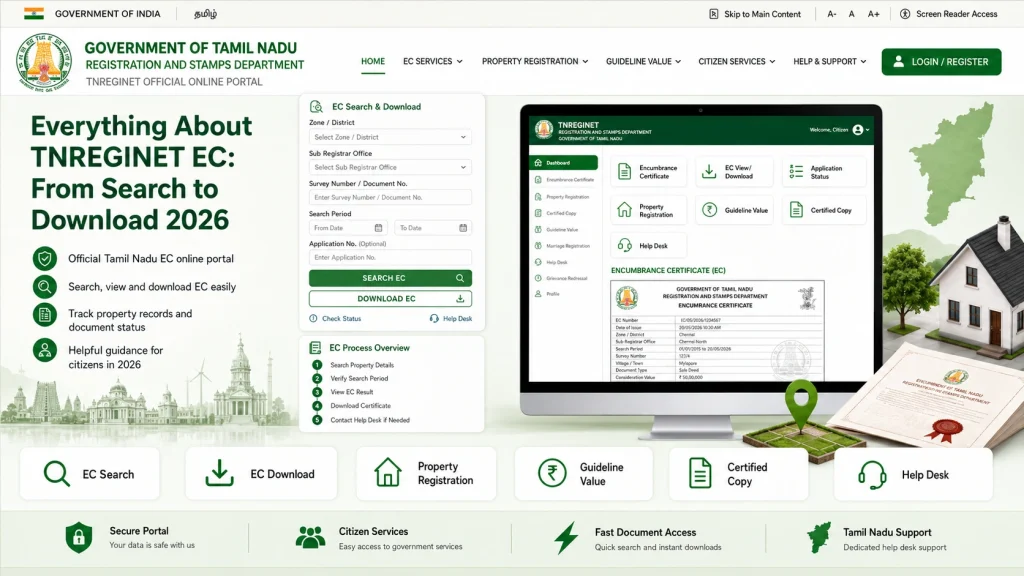The image size is (1024, 576).
Task: Select Profile in monitor sidebar
Action: coord(547,294)
